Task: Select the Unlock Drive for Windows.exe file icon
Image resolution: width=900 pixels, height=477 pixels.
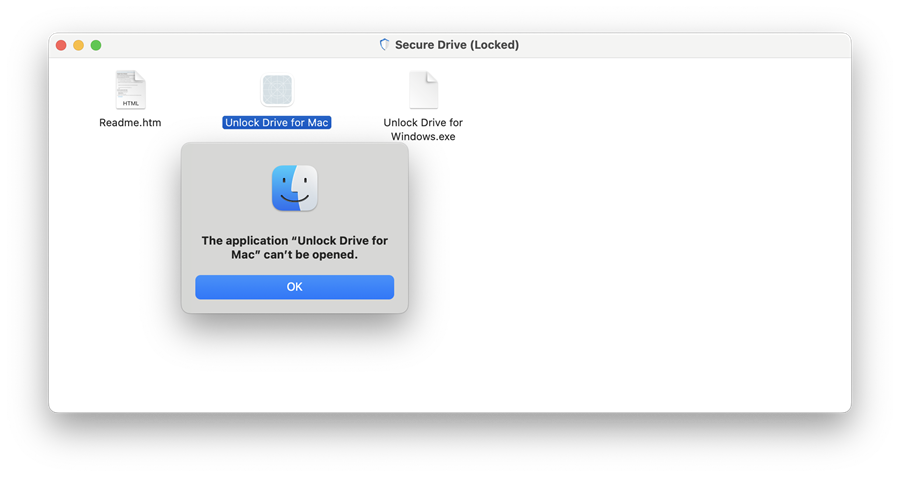Action: click(424, 90)
